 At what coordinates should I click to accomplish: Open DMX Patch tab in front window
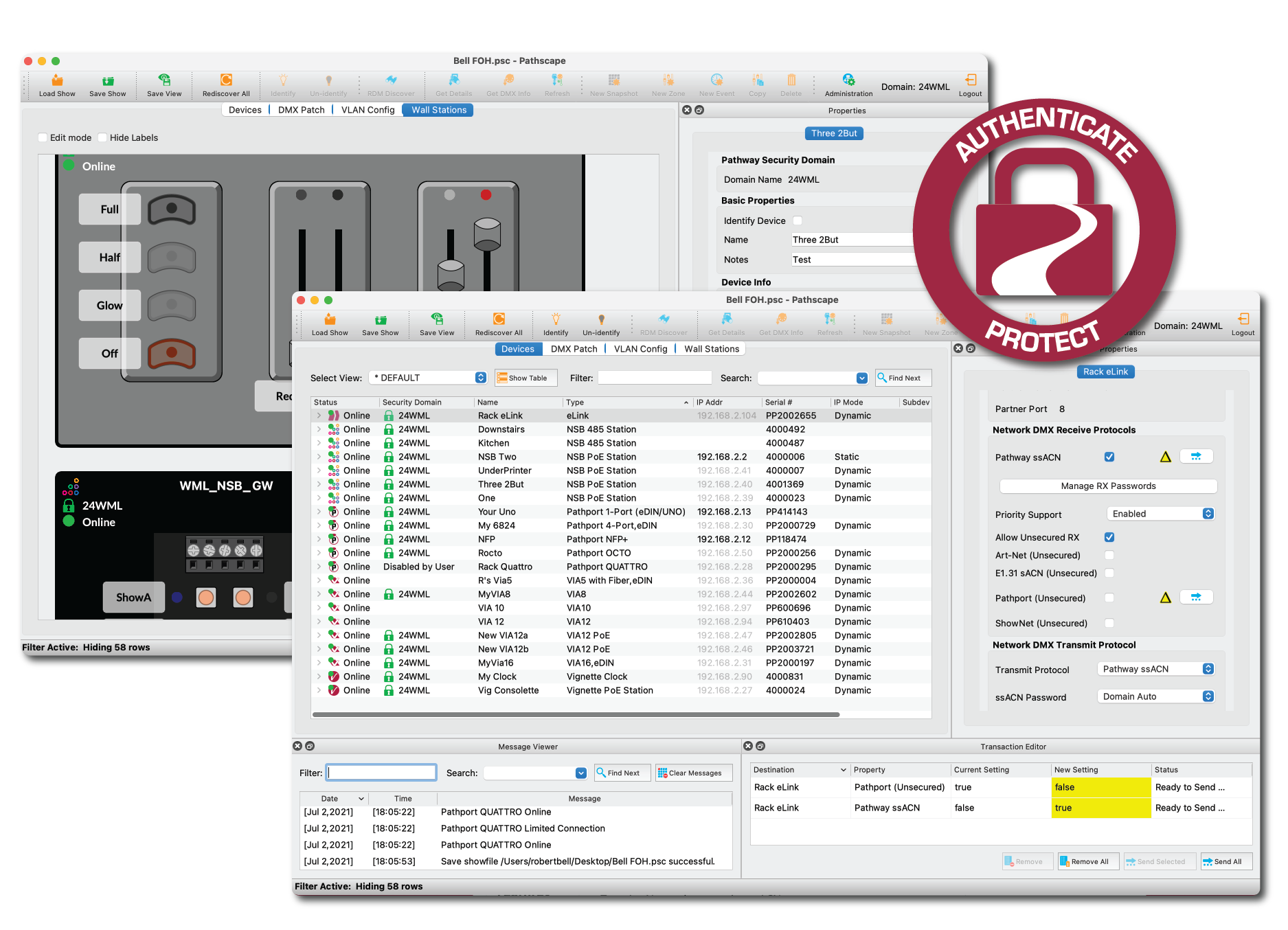tap(574, 349)
